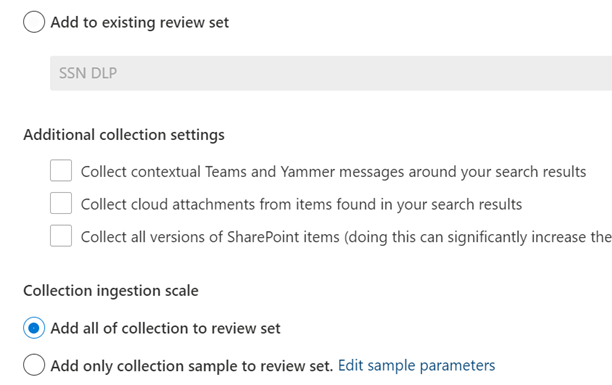This screenshot has height=385, width=612.
Task: Check the Collect cloud attachments checkbox
Action: (61, 203)
